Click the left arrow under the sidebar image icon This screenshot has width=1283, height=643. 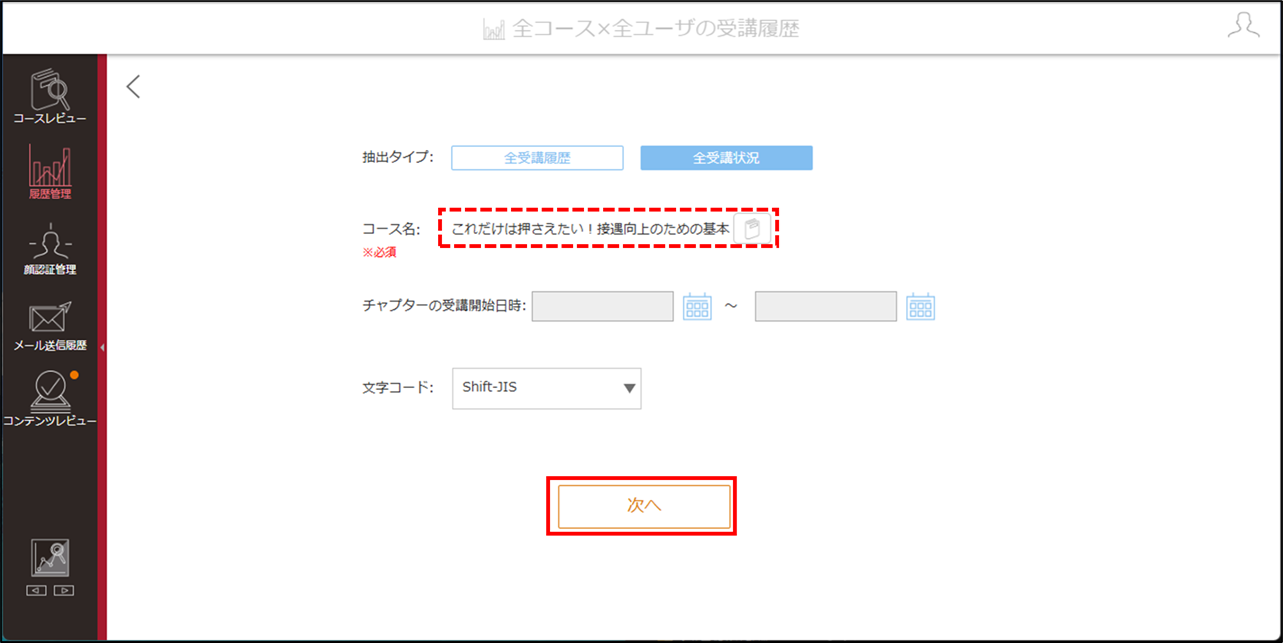click(36, 590)
